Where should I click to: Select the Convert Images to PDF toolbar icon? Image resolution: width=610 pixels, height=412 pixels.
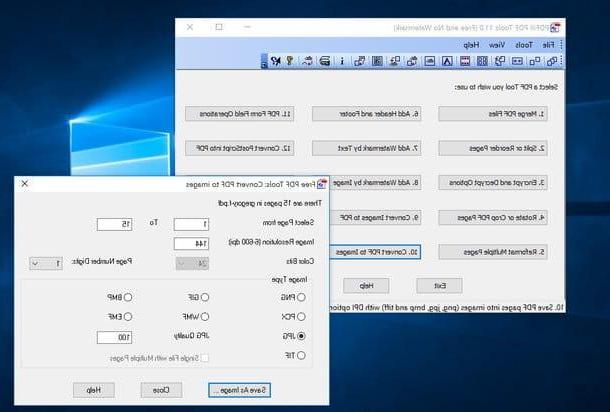pyautogui.click(x=412, y=61)
